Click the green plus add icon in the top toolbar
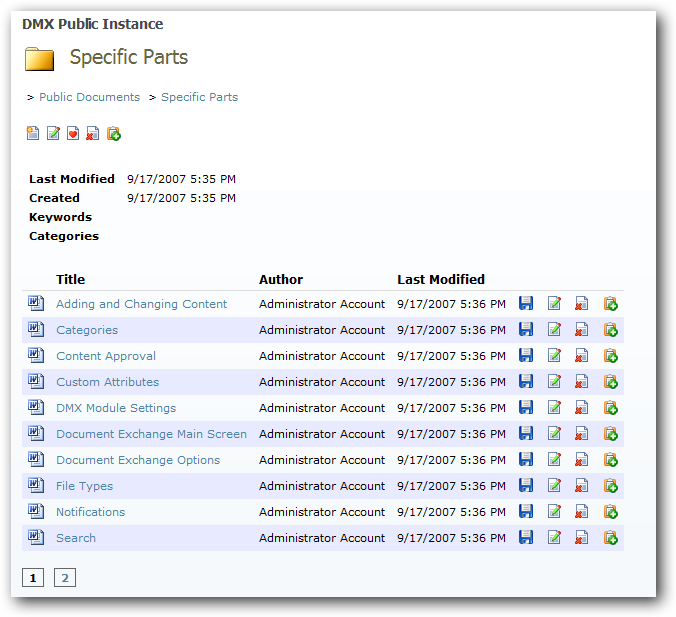Image resolution: width=676 pixels, height=617 pixels. tap(114, 133)
